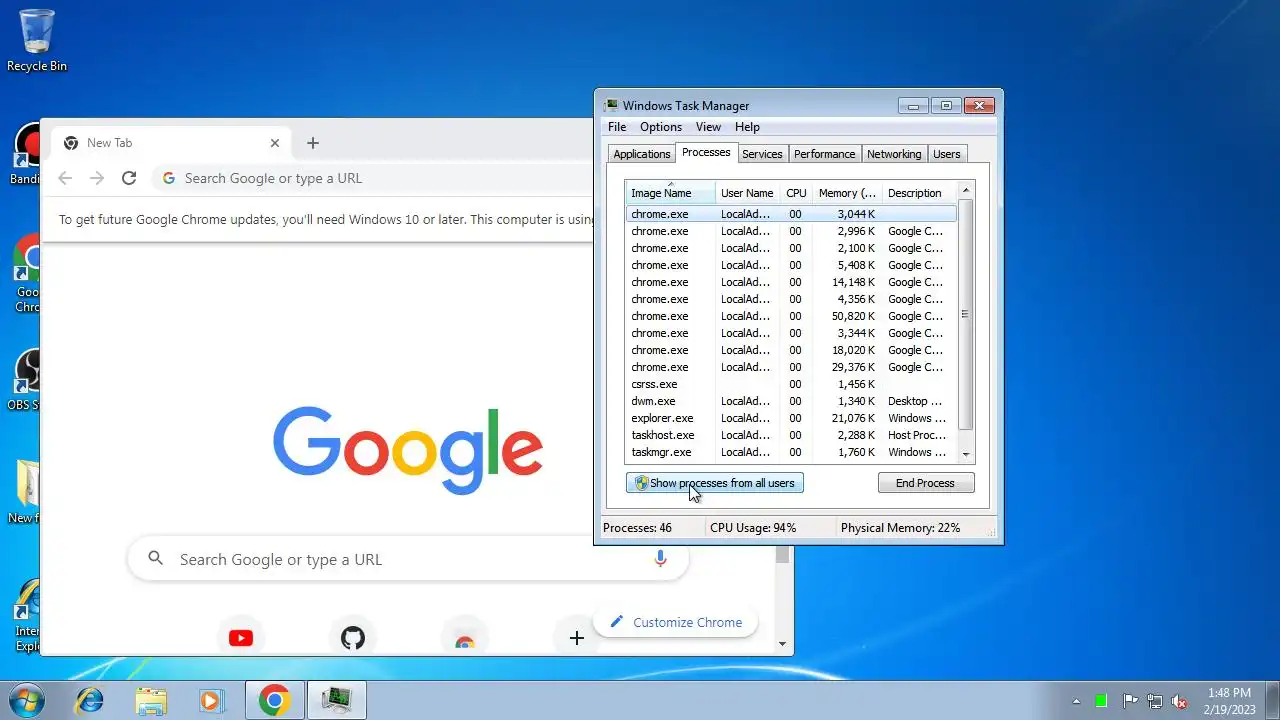Screen dimensions: 1280x720
Task: Click Show processes from all users
Action: [714, 483]
